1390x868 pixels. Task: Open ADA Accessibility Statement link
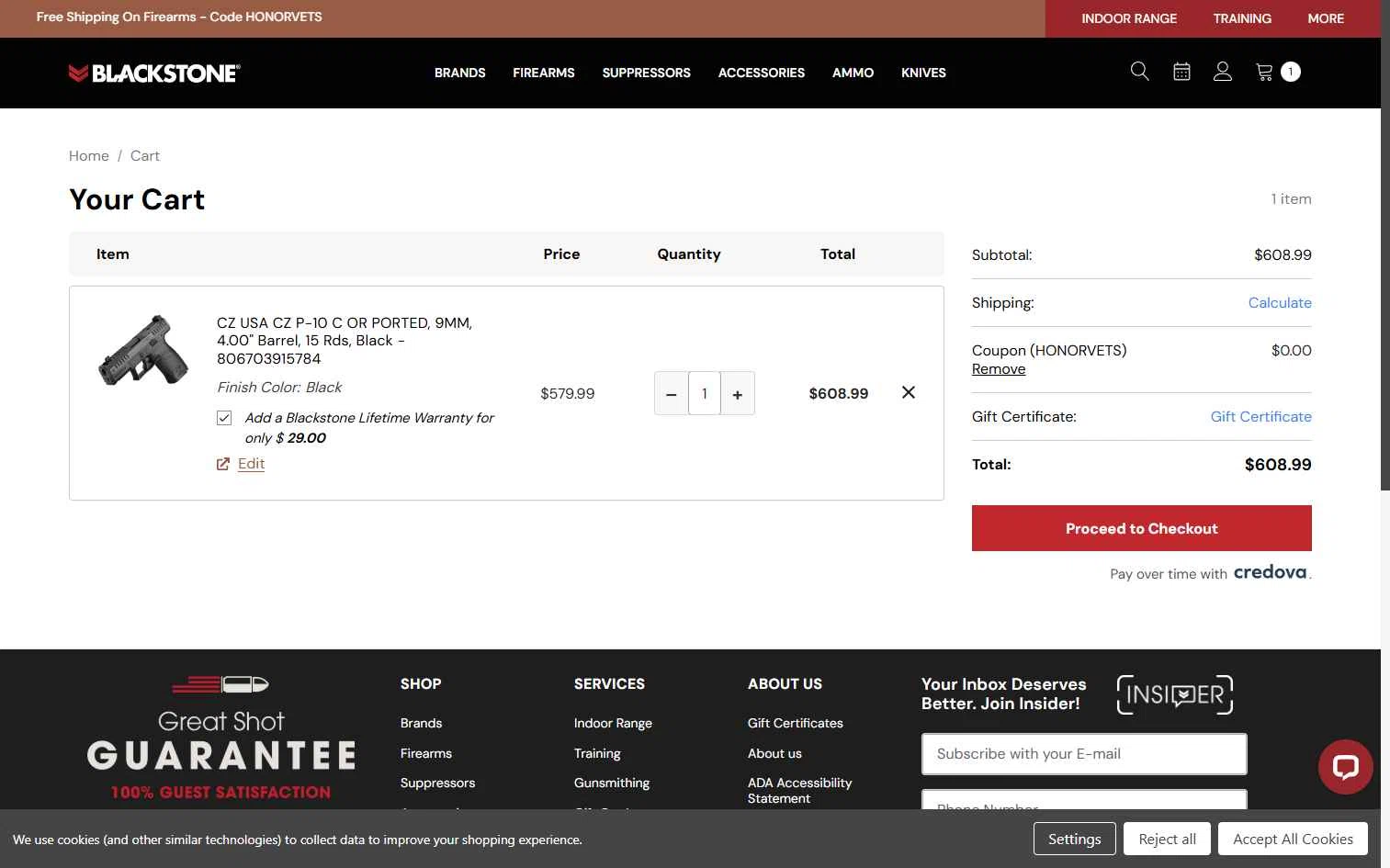tap(799, 790)
